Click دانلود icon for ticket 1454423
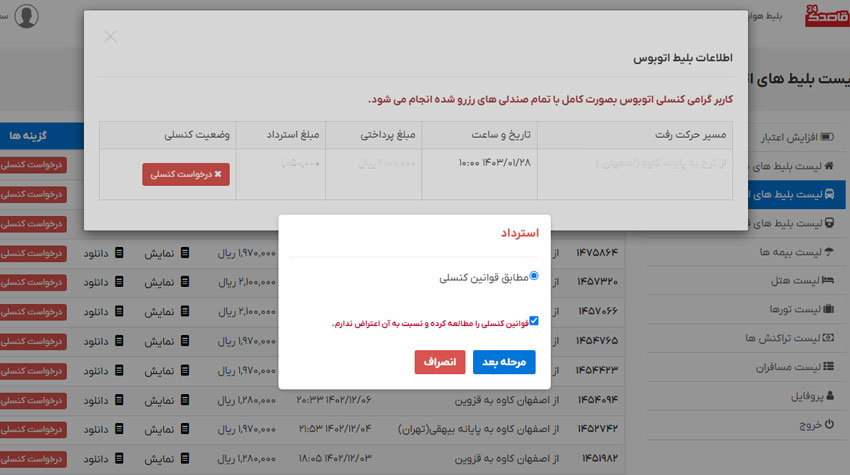This screenshot has height=475, width=850. (119, 370)
